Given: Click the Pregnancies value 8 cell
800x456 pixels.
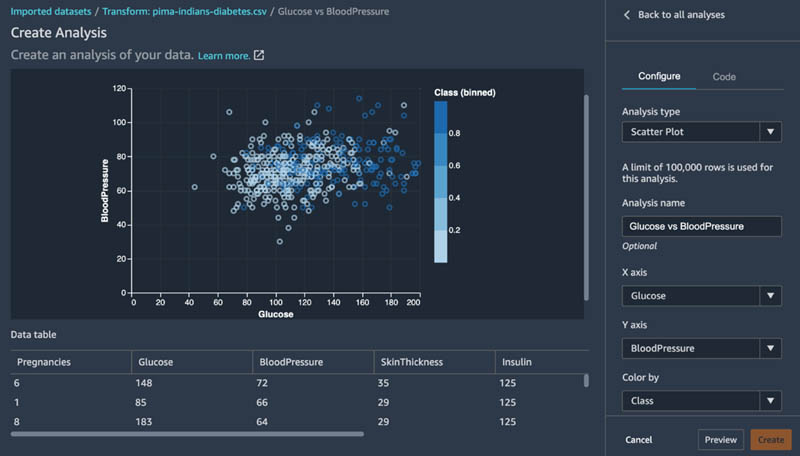Looking at the screenshot, I should coord(17,422).
